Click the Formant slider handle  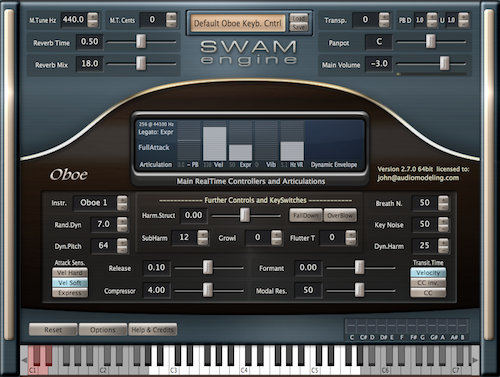pos(359,267)
